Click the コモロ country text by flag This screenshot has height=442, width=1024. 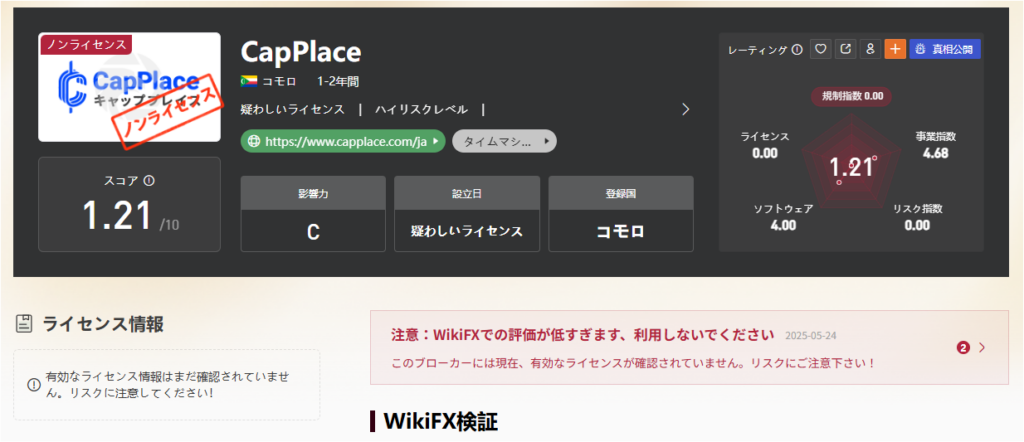(x=279, y=82)
